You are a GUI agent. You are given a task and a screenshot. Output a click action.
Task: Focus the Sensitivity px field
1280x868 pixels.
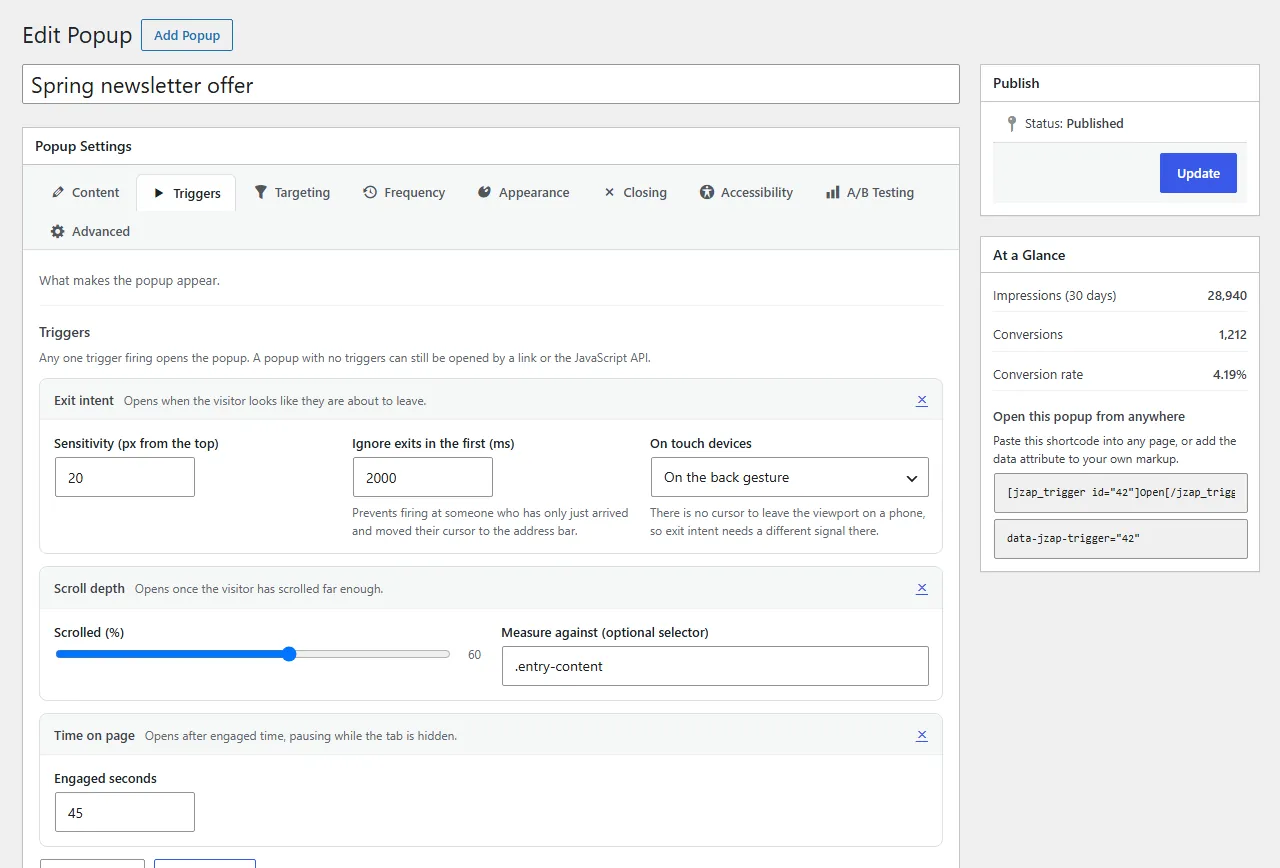pos(125,477)
